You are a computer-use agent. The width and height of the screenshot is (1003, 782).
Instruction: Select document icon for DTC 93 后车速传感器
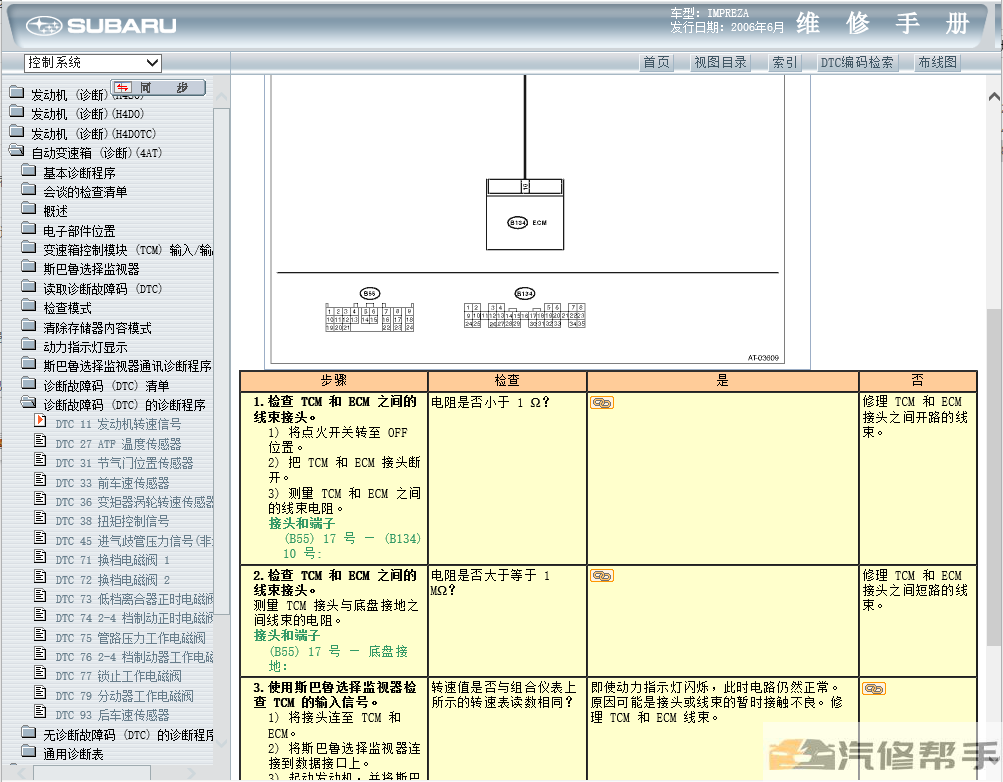[x=40, y=712]
